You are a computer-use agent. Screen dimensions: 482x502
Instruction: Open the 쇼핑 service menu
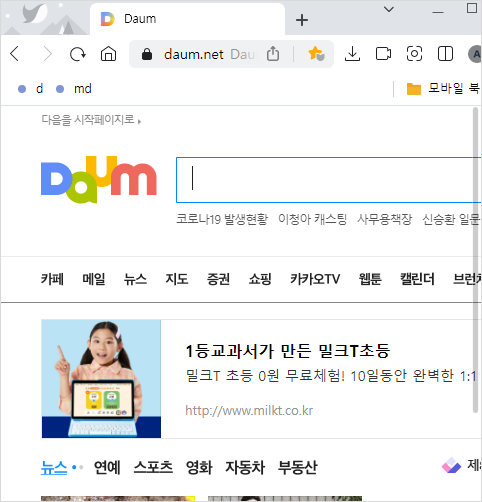coord(260,279)
